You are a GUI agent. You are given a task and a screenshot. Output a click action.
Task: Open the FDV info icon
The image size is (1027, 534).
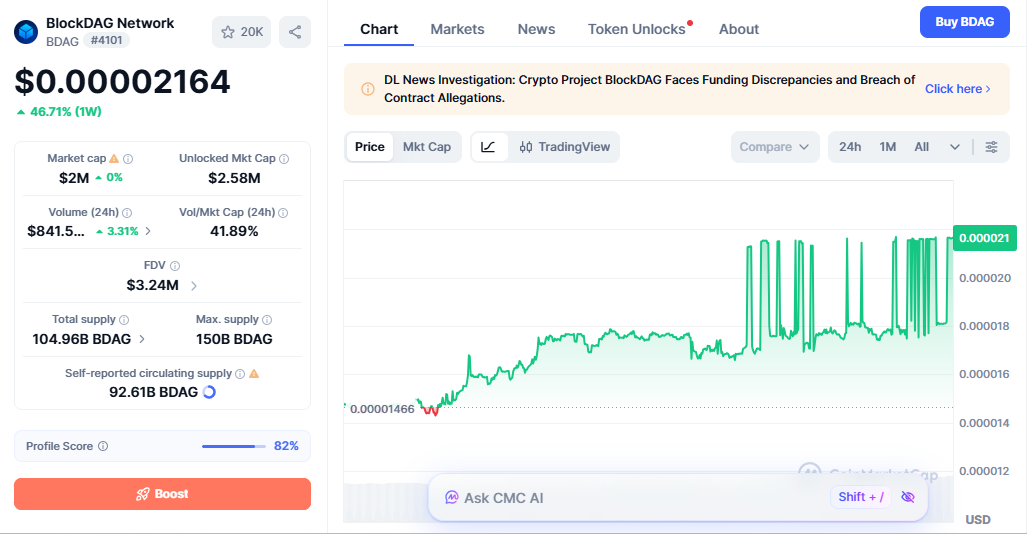point(175,265)
